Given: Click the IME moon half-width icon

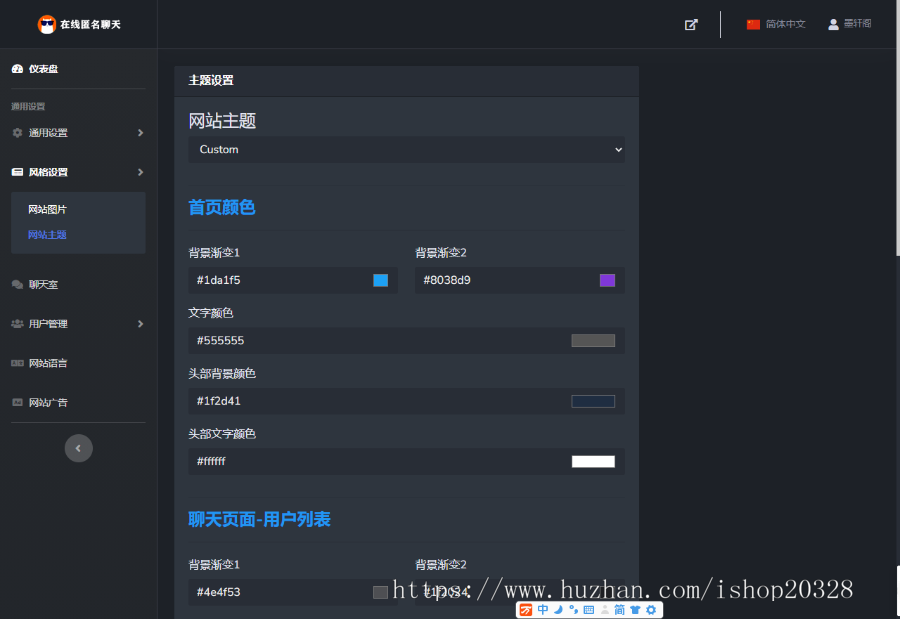Looking at the screenshot, I should point(558,609).
